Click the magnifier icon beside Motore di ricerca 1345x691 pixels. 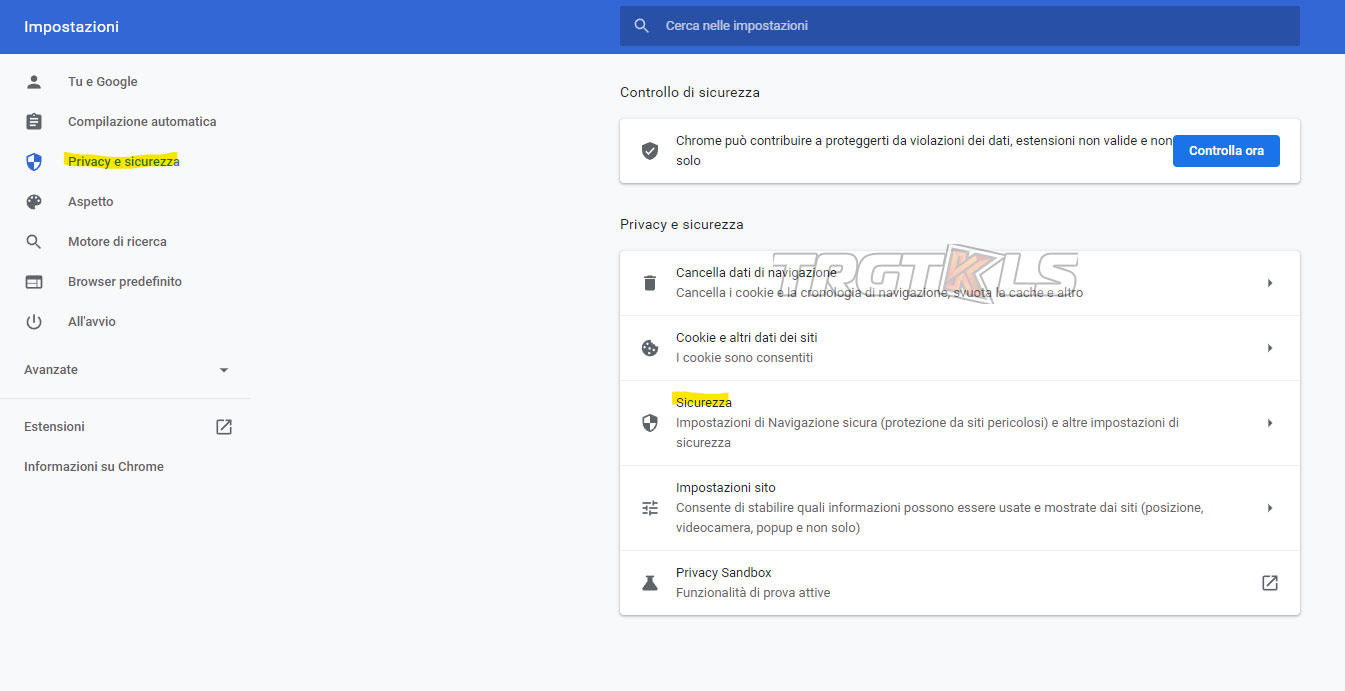[x=34, y=242]
